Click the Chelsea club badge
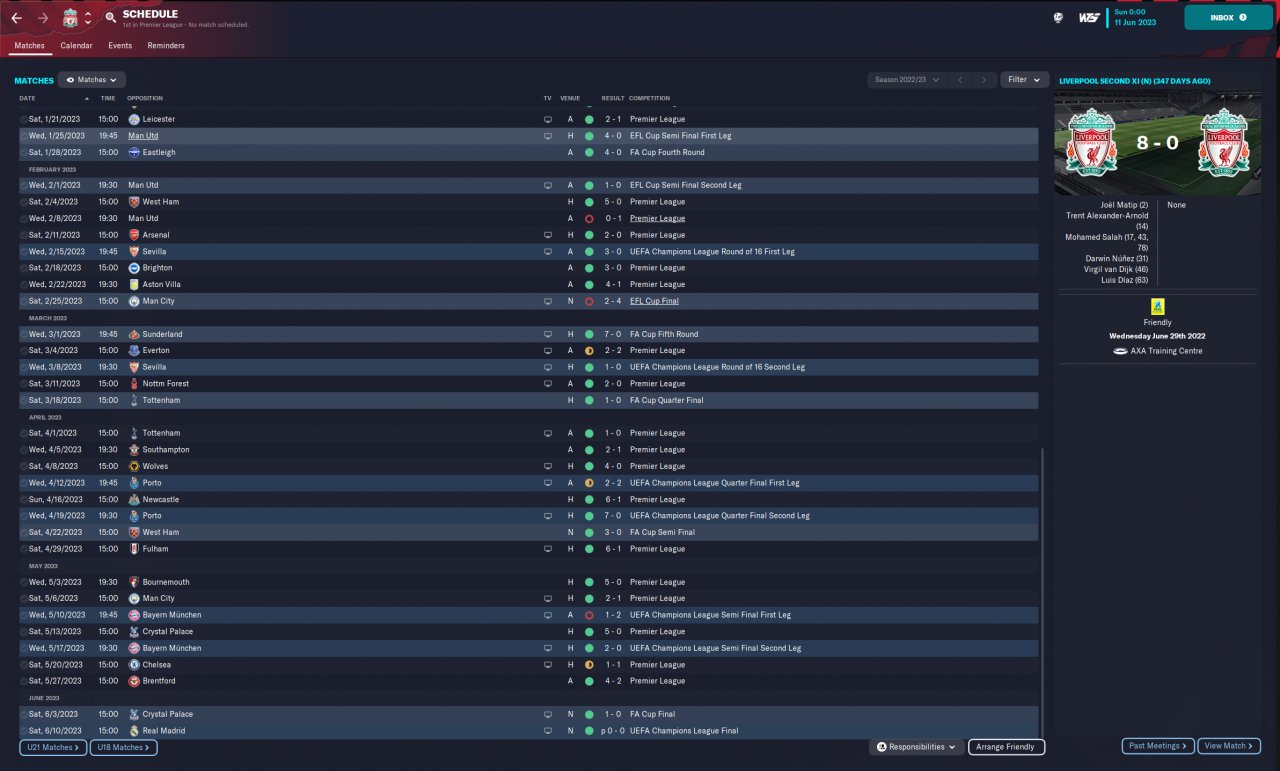 (134, 664)
